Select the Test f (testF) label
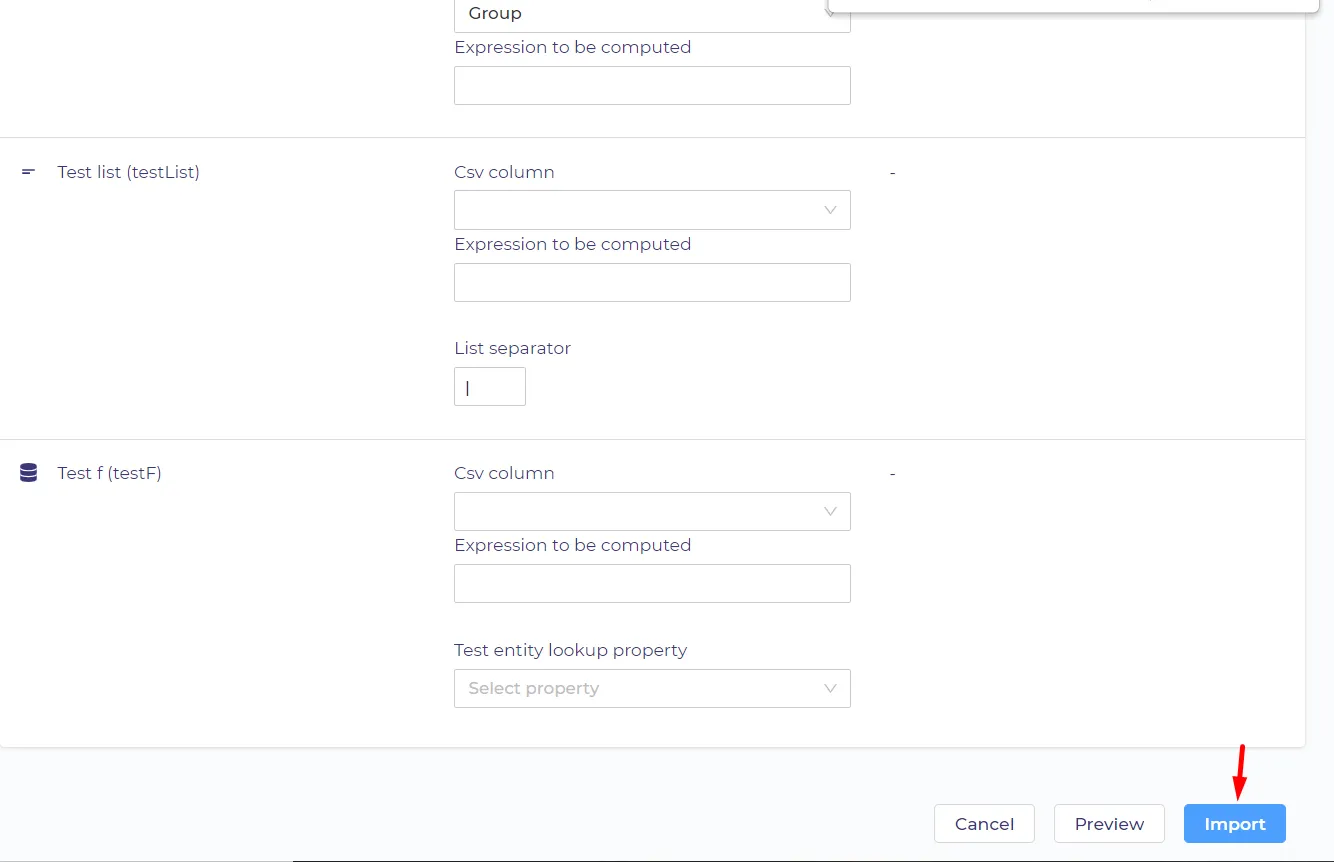 click(x=110, y=473)
